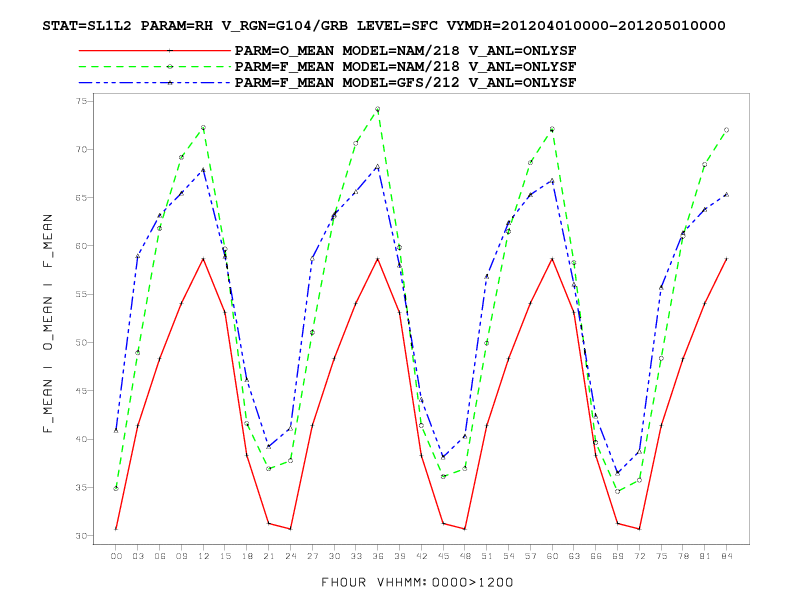The height and width of the screenshot is (612, 792).
Task: Click x-axis tick label 06
Action: coord(160,556)
